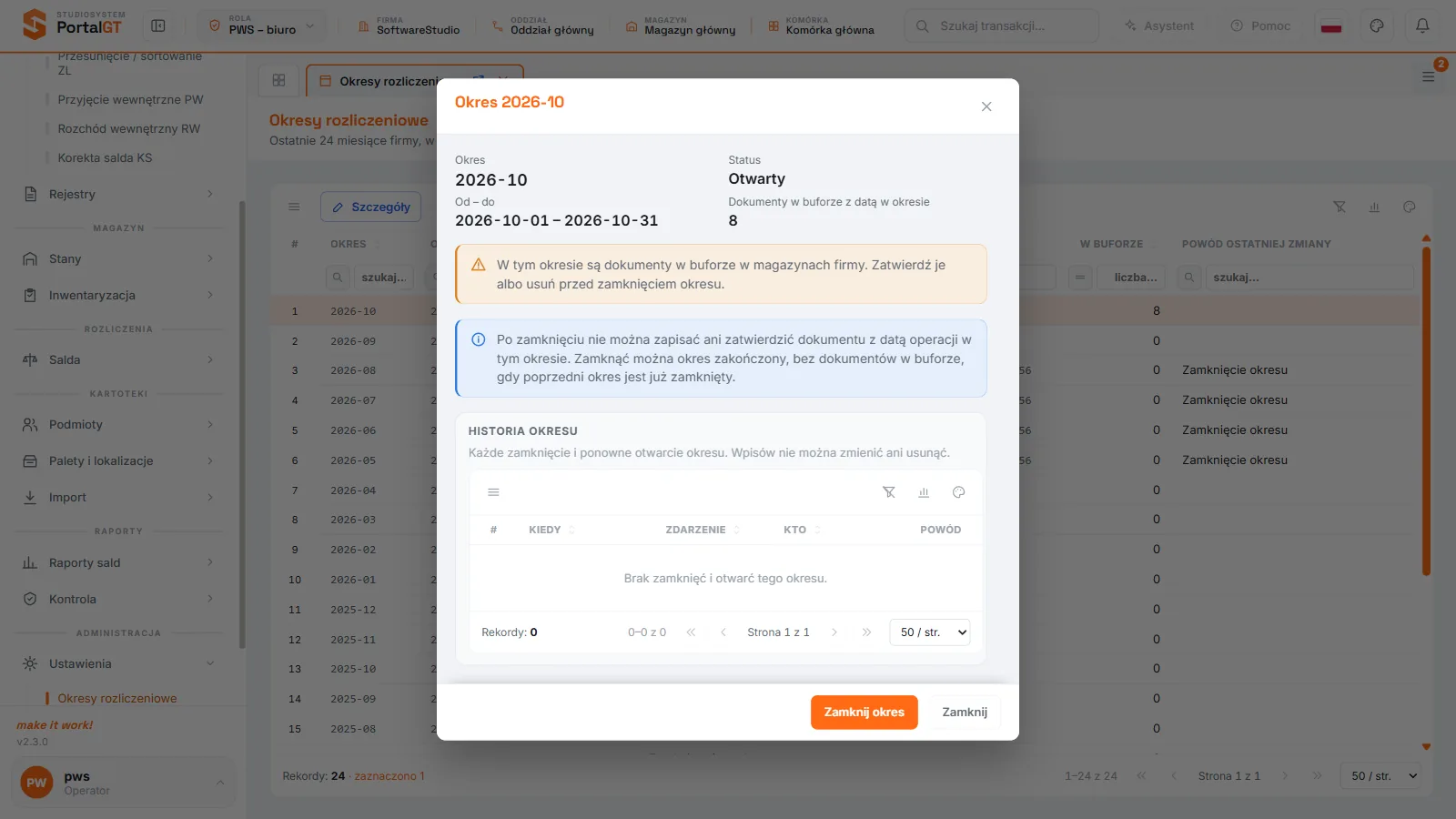Close the Okres 2026-10 dialog with X
Image resolution: width=1456 pixels, height=819 pixels.
click(x=986, y=106)
